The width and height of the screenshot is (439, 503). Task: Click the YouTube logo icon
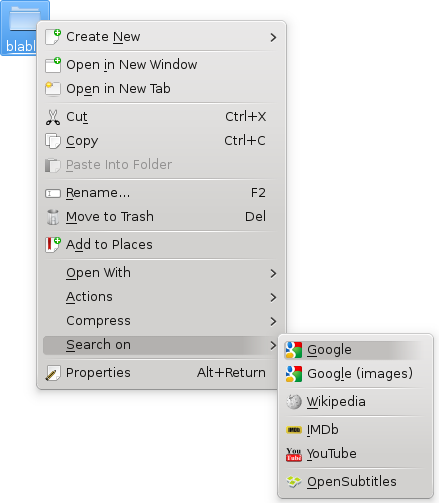click(294, 454)
